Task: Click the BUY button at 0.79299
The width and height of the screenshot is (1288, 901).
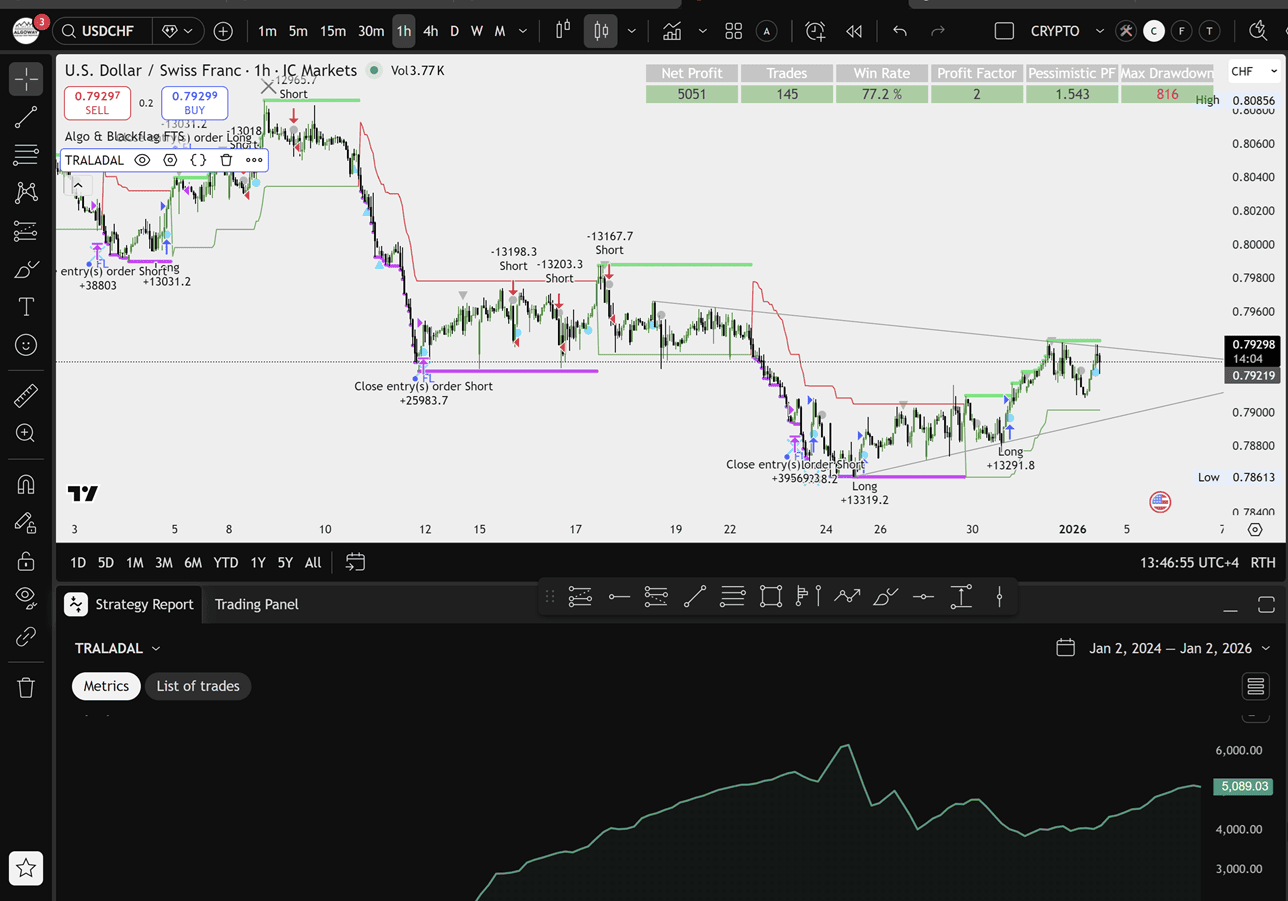Action: pos(194,104)
